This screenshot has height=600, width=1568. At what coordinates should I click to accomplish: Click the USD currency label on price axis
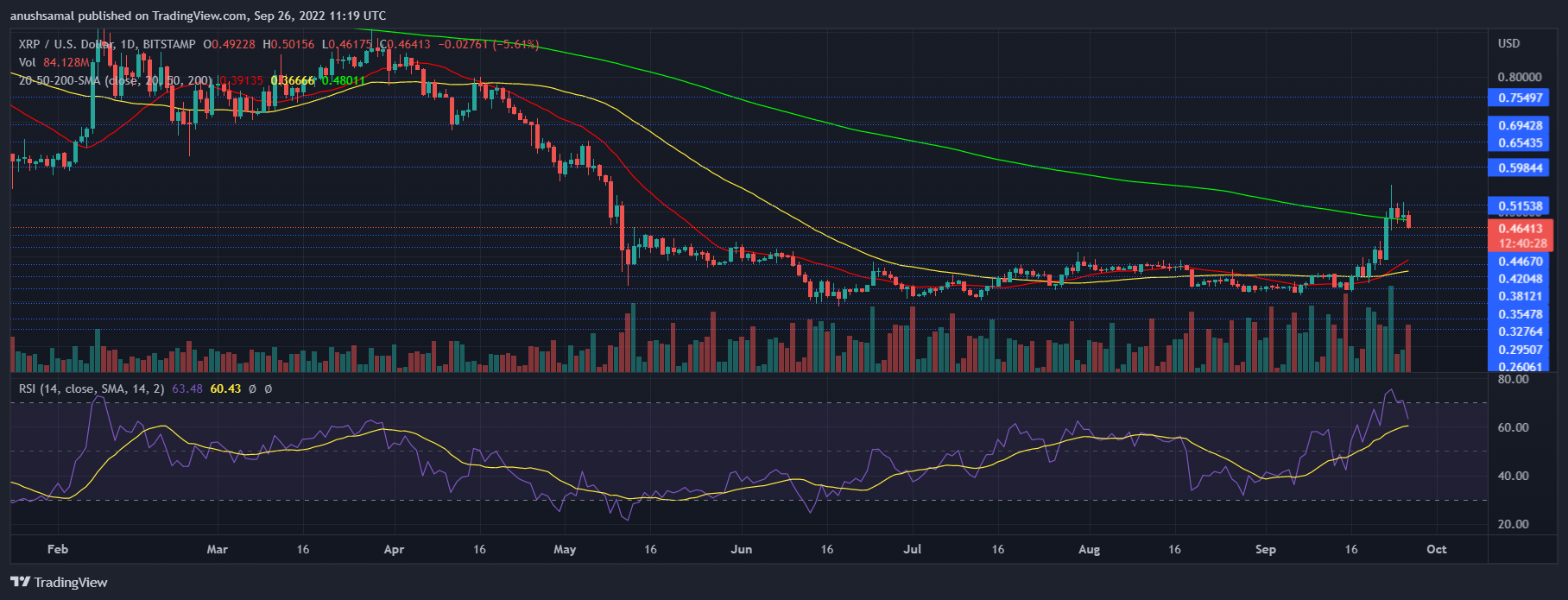click(x=1509, y=43)
